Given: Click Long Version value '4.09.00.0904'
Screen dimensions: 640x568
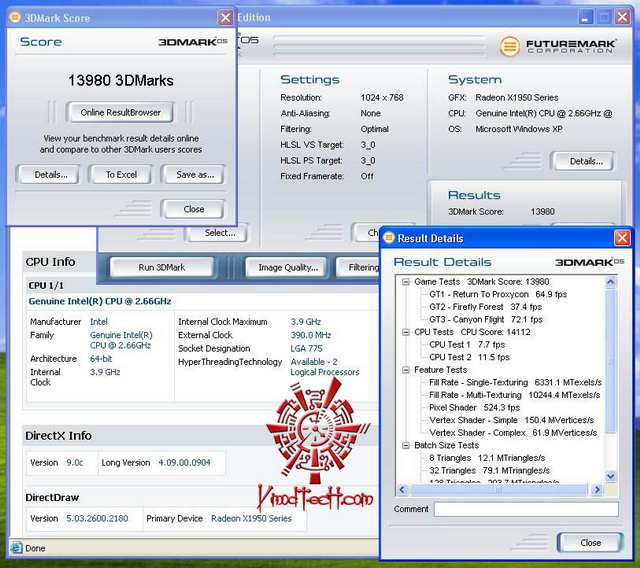Looking at the screenshot, I should 184,463.
